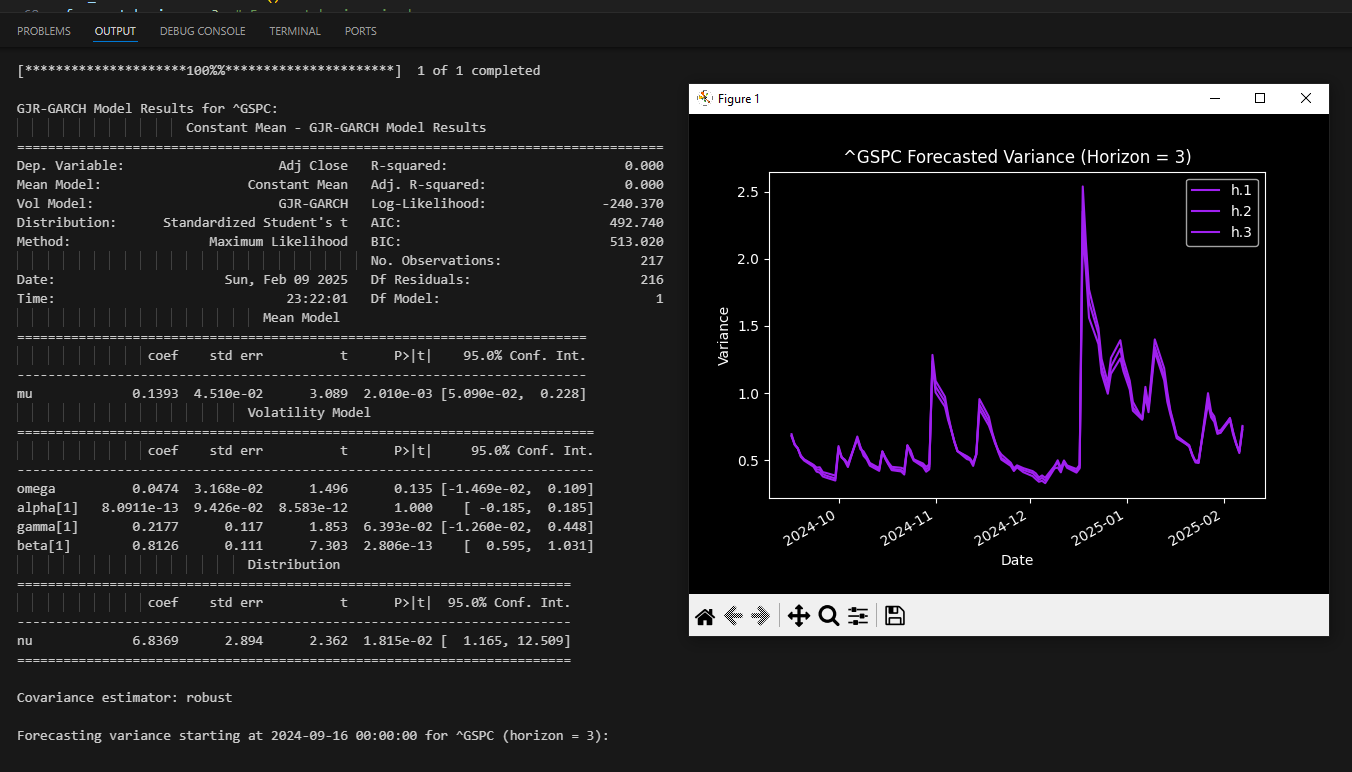Click the 1.5 y-axis tick label

point(750,326)
